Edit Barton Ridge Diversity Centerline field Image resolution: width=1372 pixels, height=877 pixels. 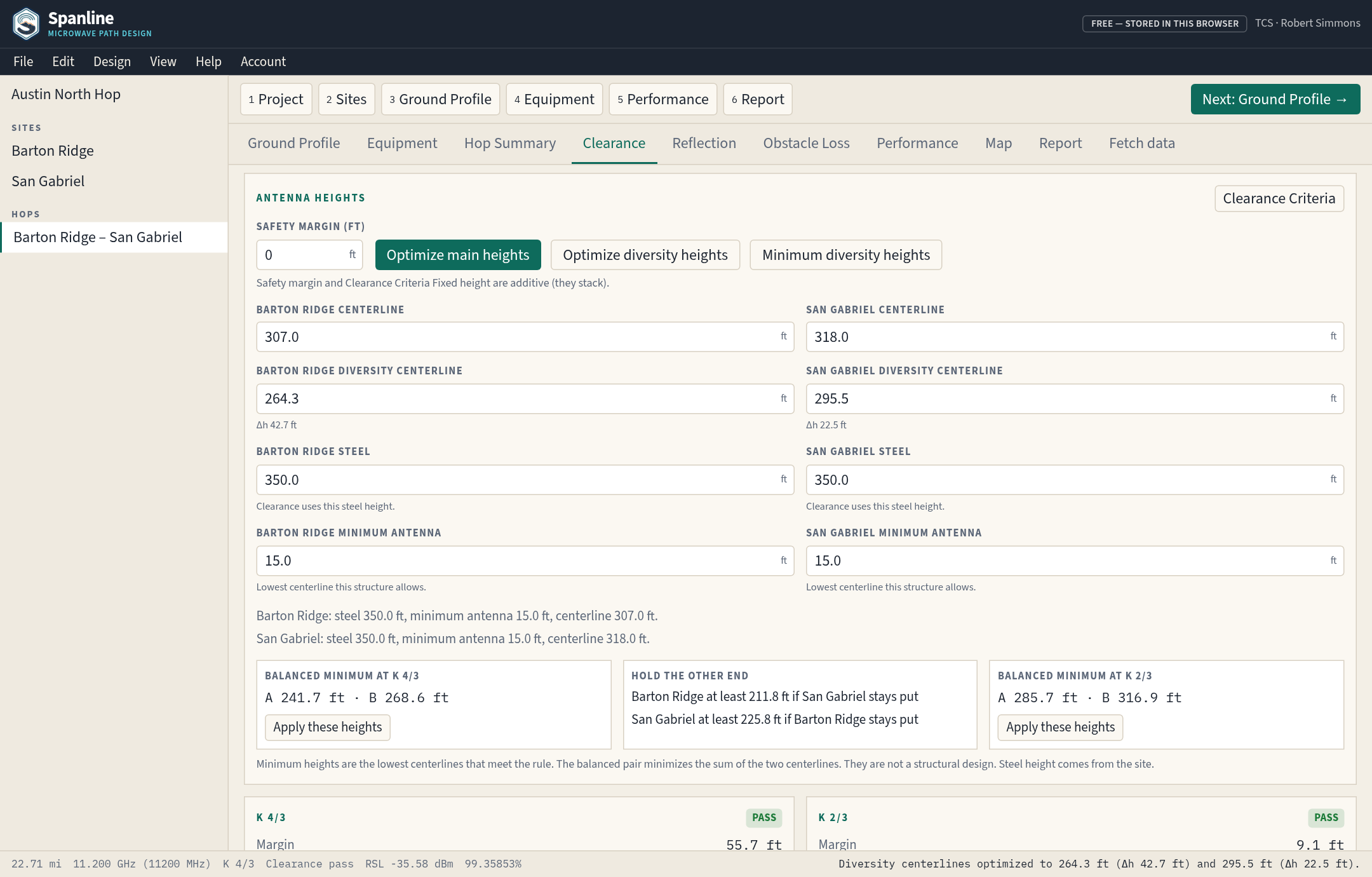pos(525,398)
